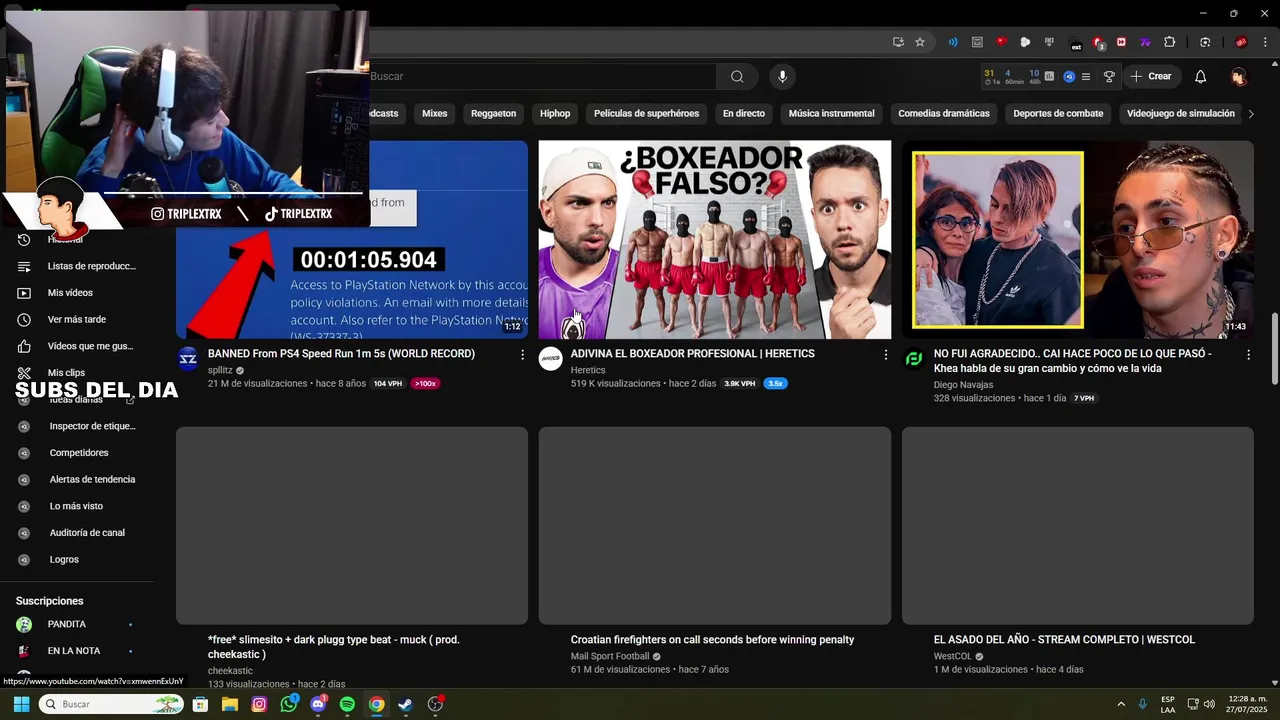The height and width of the screenshot is (720, 1280).
Task: Select the Mixes chip
Action: pyautogui.click(x=435, y=114)
